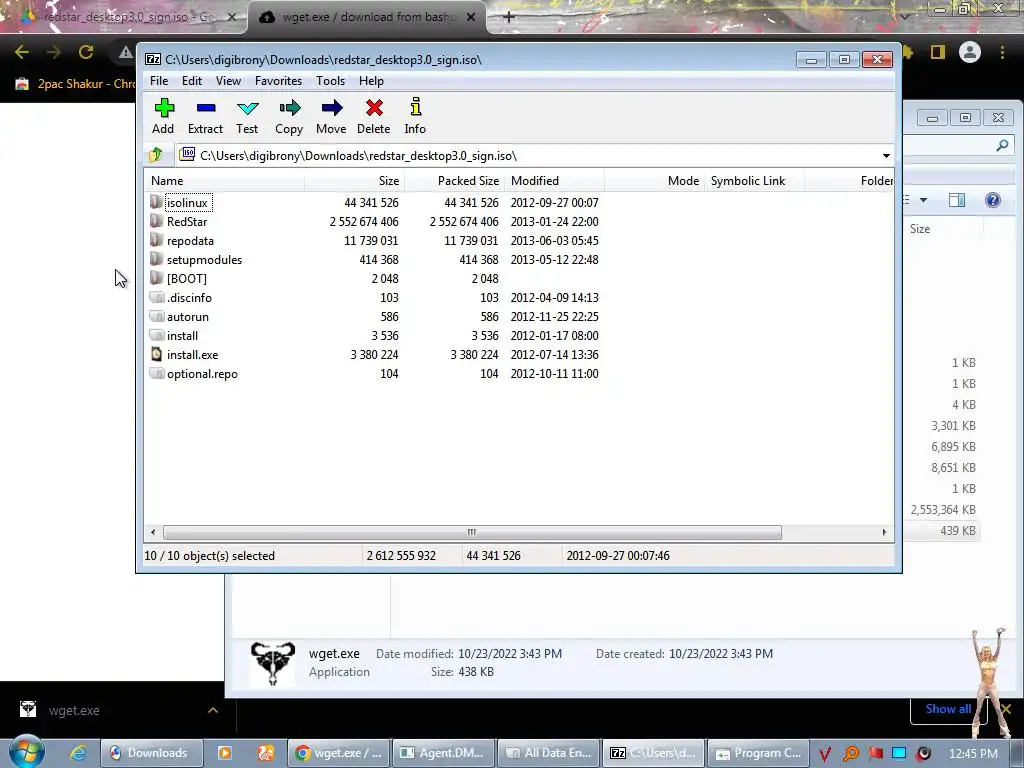Sort by the Size column header
1024x768 pixels.
[355, 181]
